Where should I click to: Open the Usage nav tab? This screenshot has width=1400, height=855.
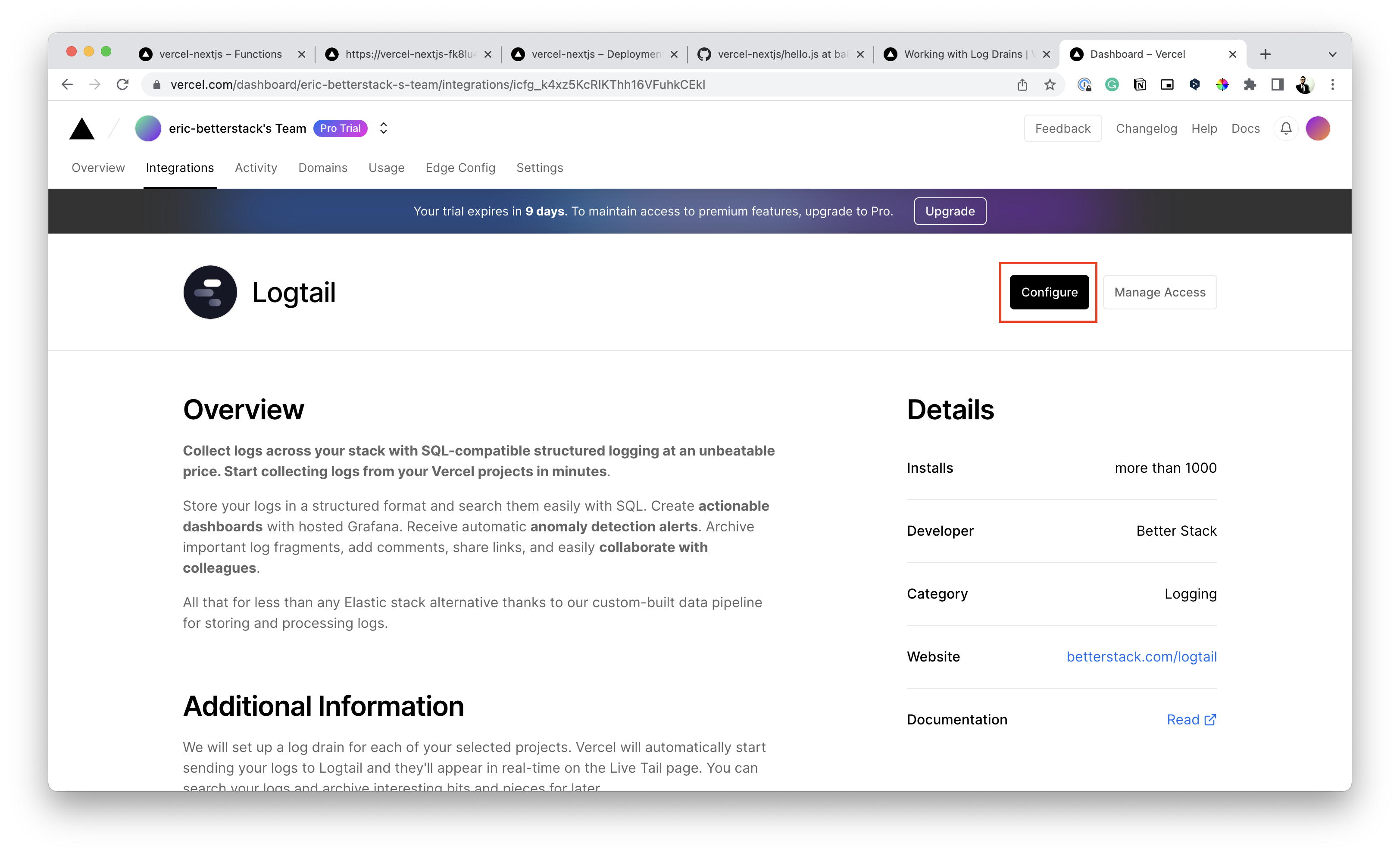point(386,168)
